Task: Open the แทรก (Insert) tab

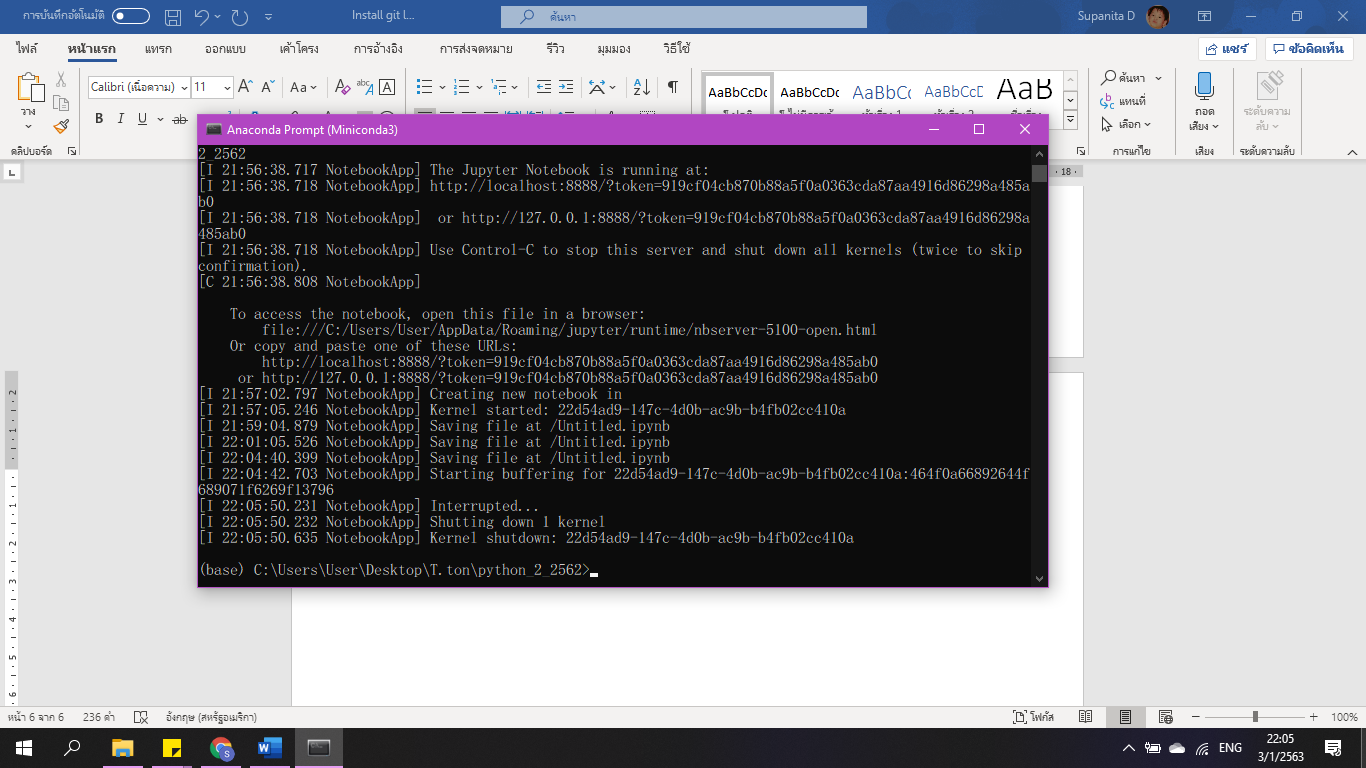Action: pos(157,49)
